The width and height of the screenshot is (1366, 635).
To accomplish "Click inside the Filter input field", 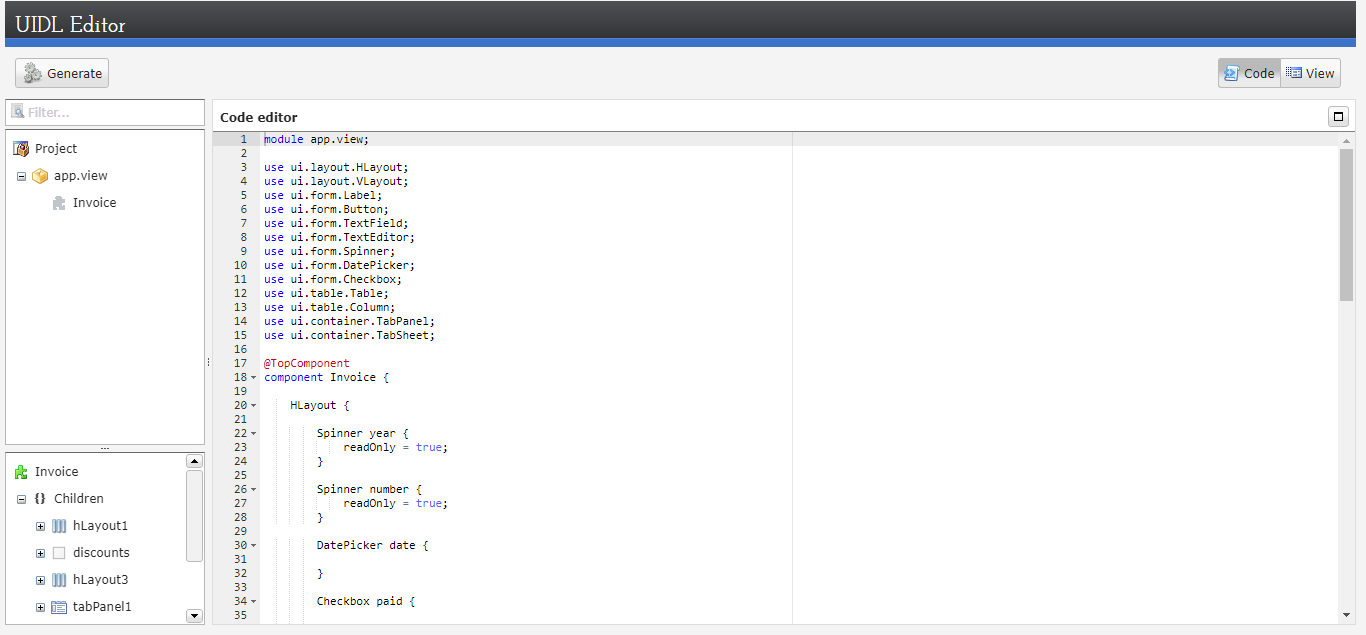I will click(x=110, y=113).
